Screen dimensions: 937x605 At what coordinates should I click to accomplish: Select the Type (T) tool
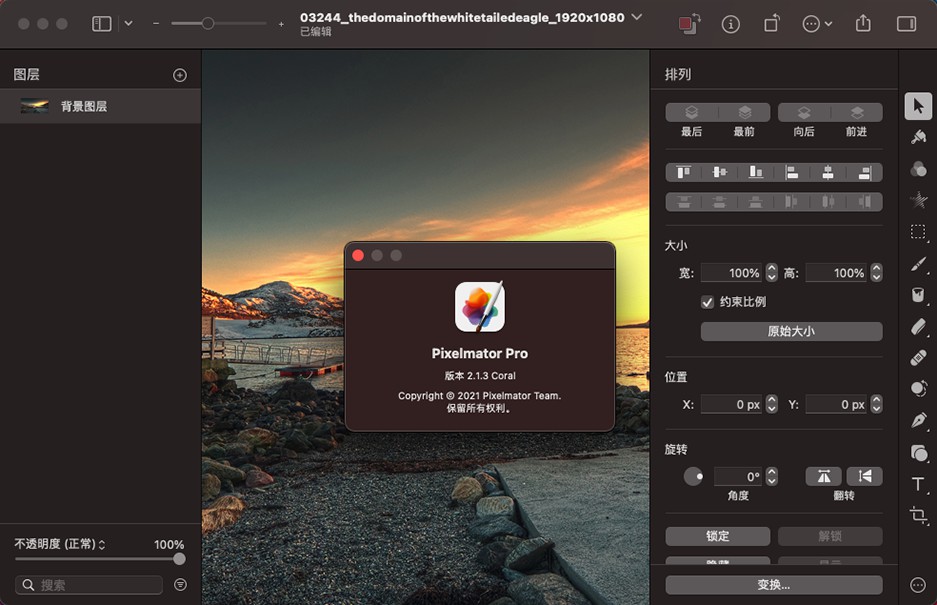[918, 484]
